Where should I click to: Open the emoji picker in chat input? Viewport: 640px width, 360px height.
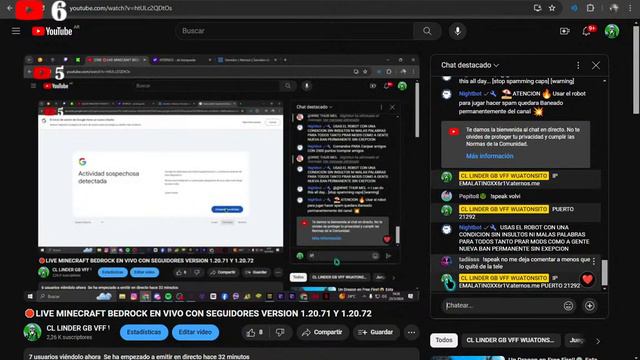click(568, 306)
